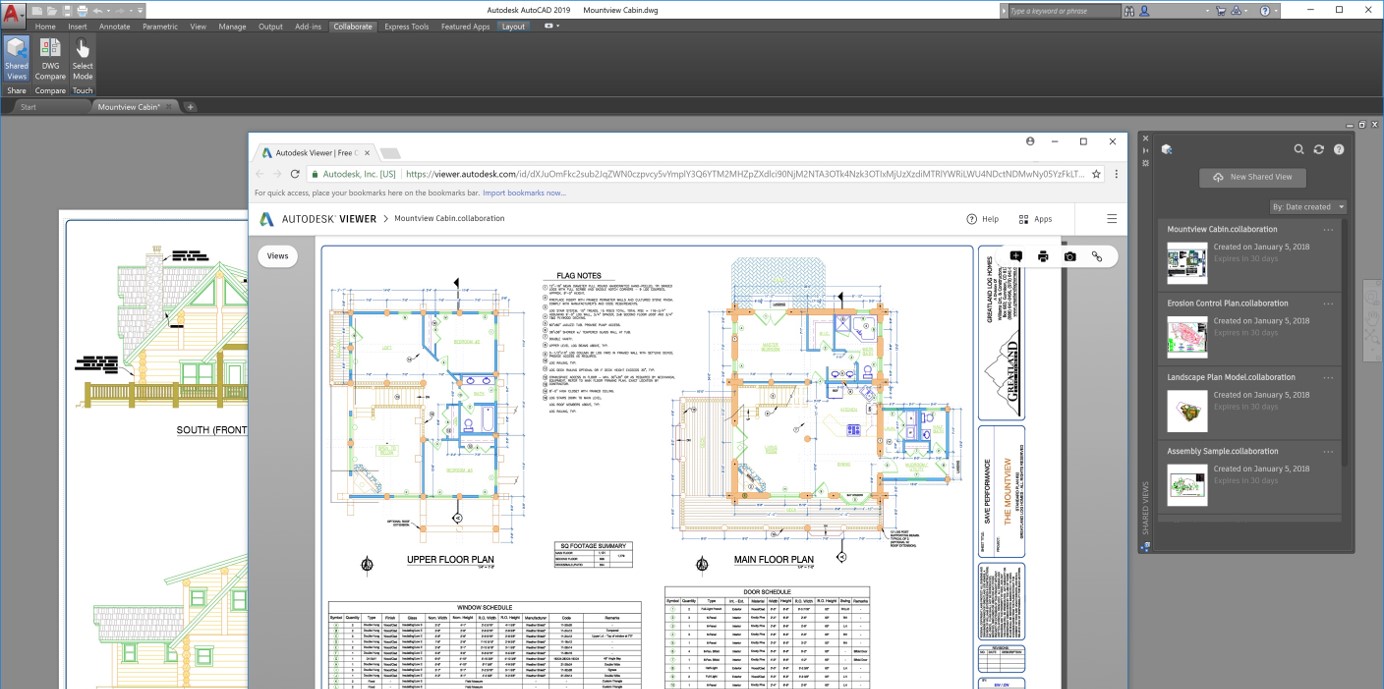The image size is (1384, 689).
Task: Click the Views button in viewer
Action: (278, 256)
